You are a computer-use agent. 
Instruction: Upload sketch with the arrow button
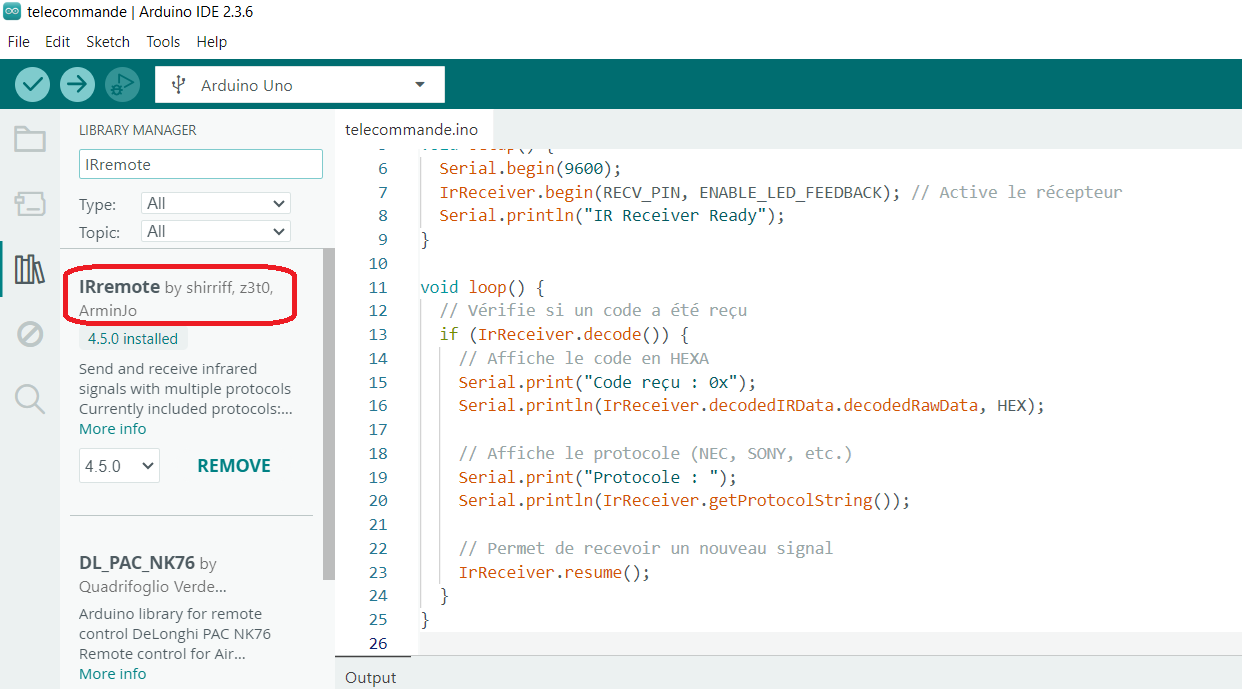77,85
